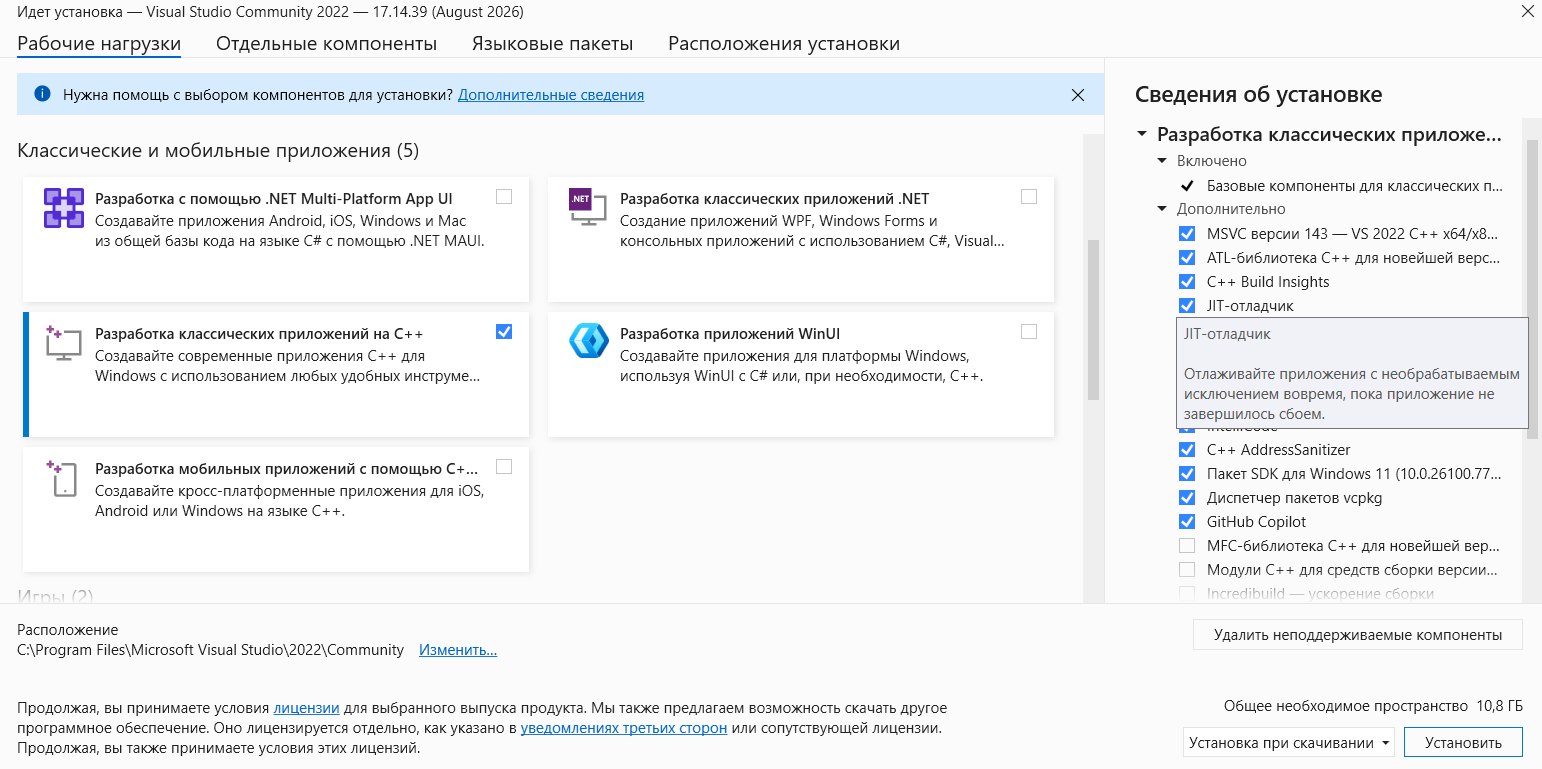
Task: Open the 'Установка при скачивании' dropdown
Action: [x=1289, y=743]
